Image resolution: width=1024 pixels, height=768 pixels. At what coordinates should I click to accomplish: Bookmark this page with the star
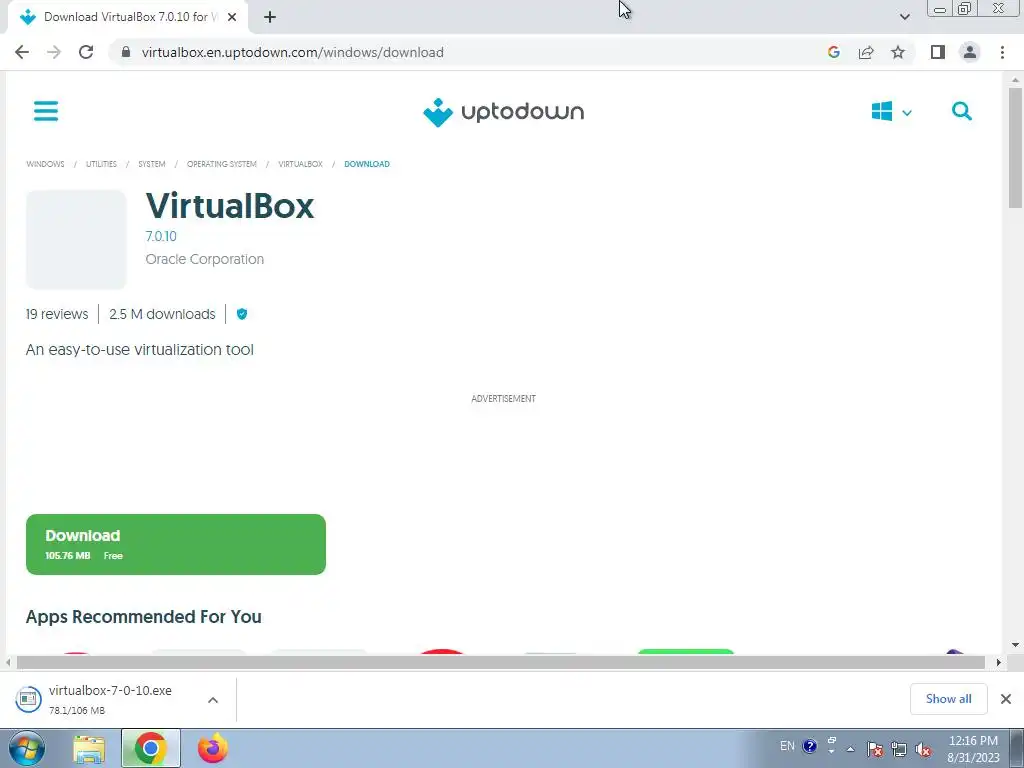(898, 52)
